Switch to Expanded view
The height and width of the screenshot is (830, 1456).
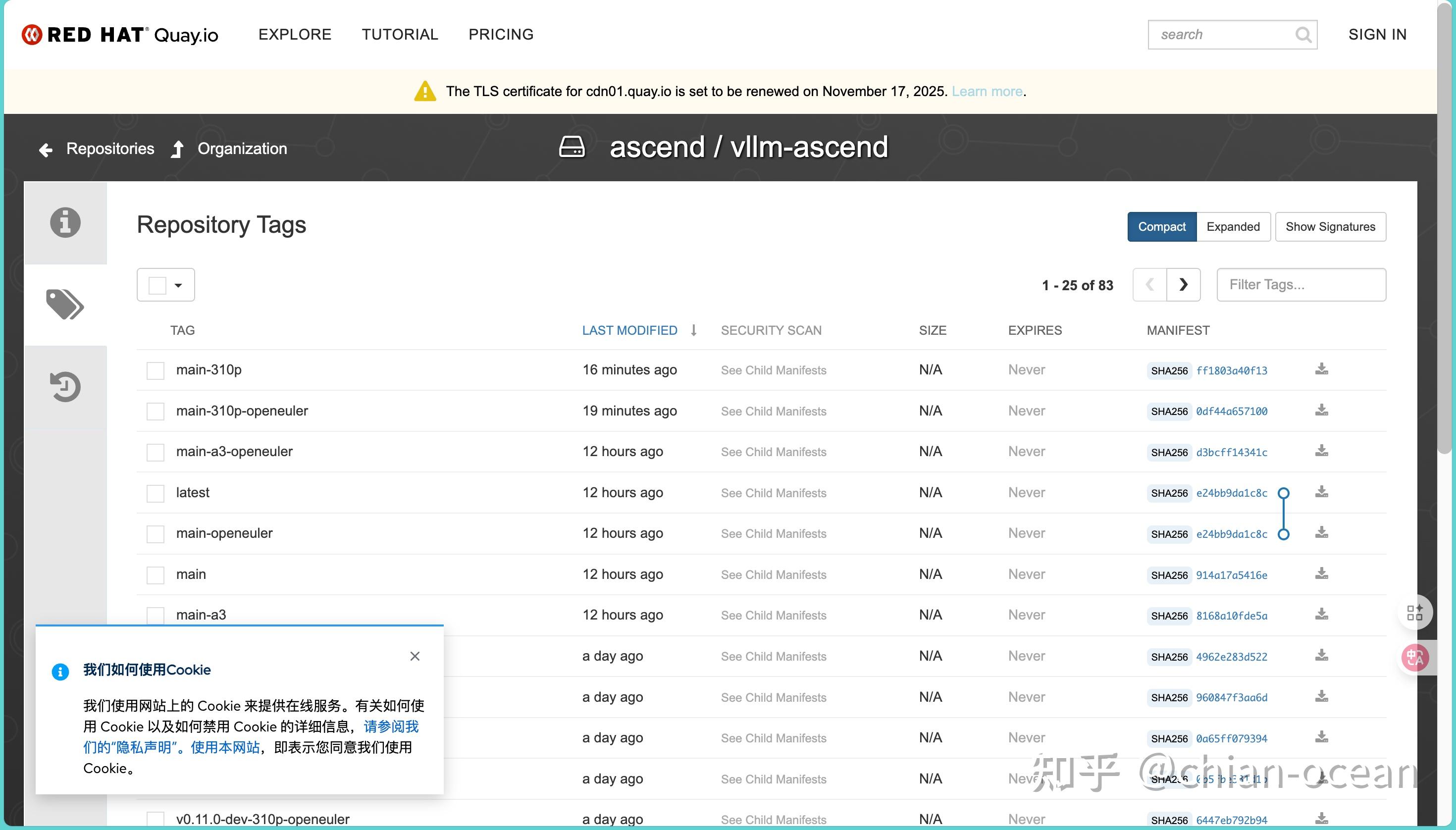[1232, 226]
